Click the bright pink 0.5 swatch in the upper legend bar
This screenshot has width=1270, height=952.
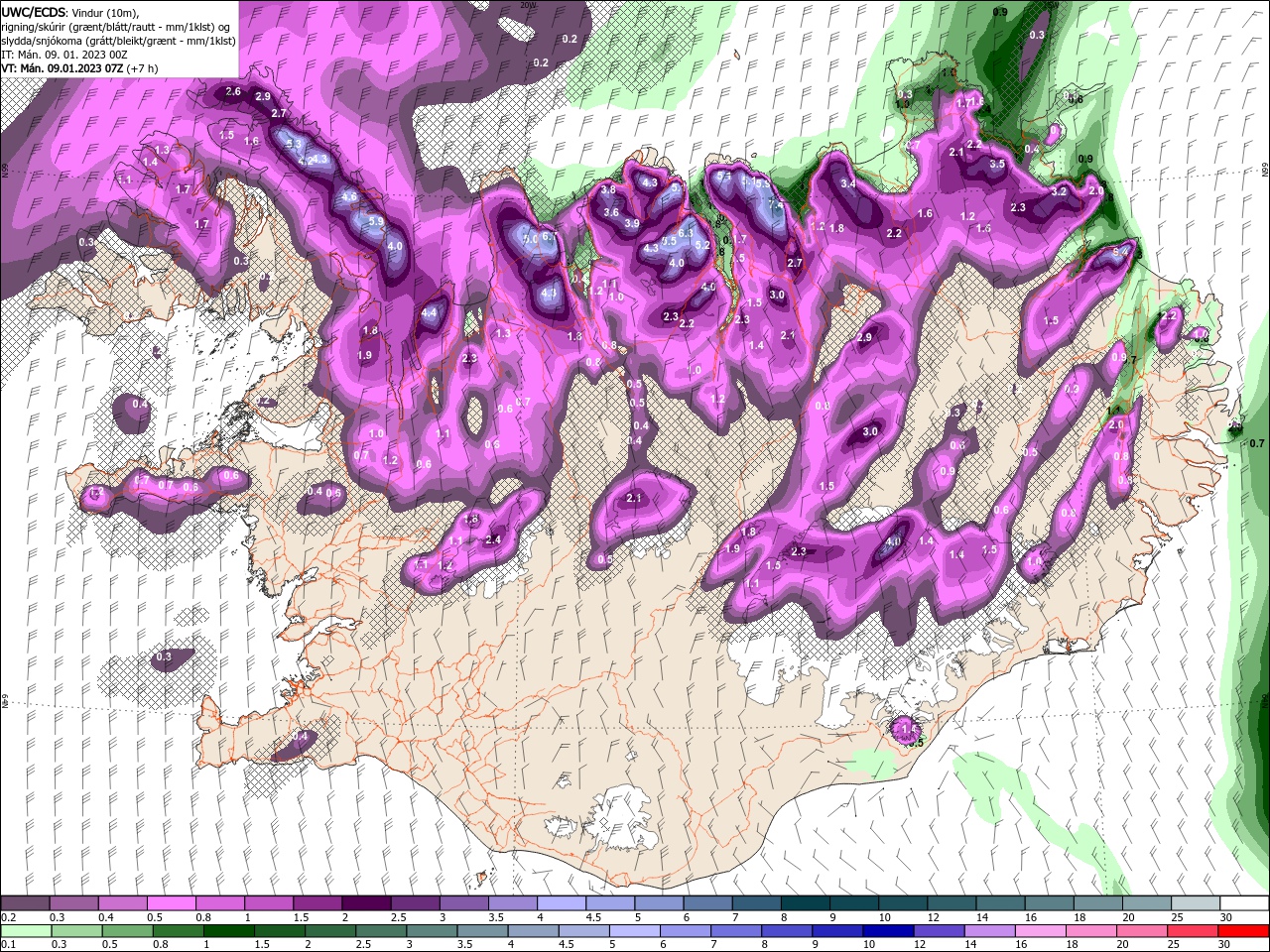click(171, 903)
